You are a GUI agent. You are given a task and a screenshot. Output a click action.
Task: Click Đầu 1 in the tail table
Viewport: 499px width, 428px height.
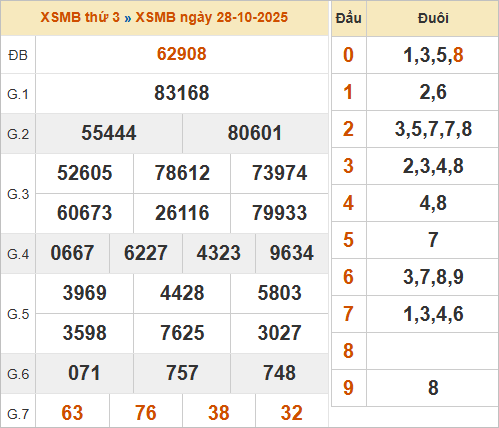[348, 92]
